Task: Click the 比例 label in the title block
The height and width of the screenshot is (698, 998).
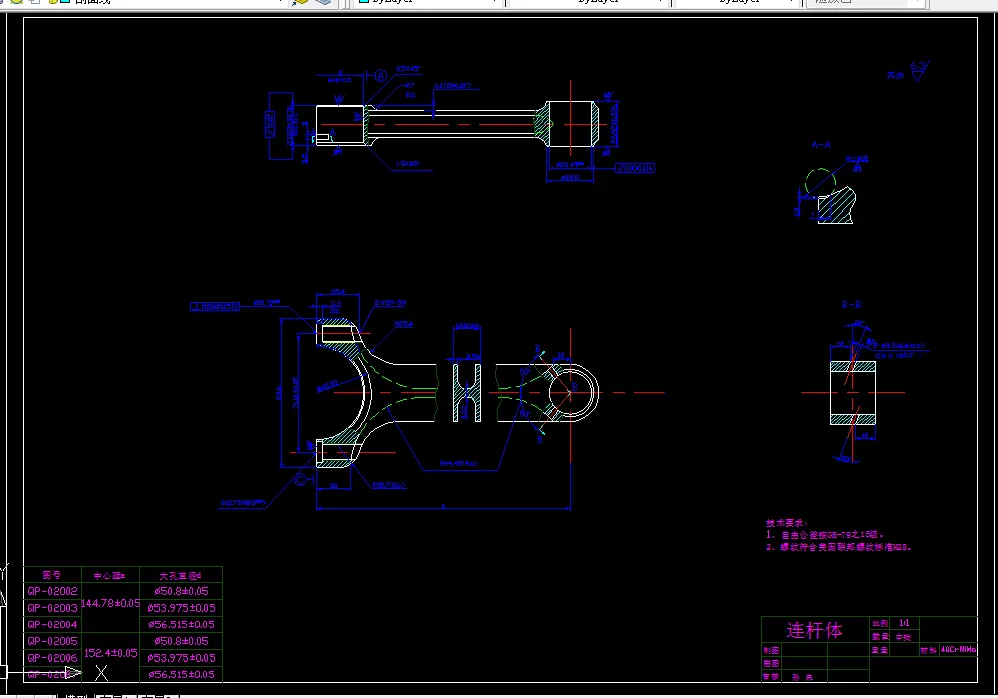Action: coord(880,624)
